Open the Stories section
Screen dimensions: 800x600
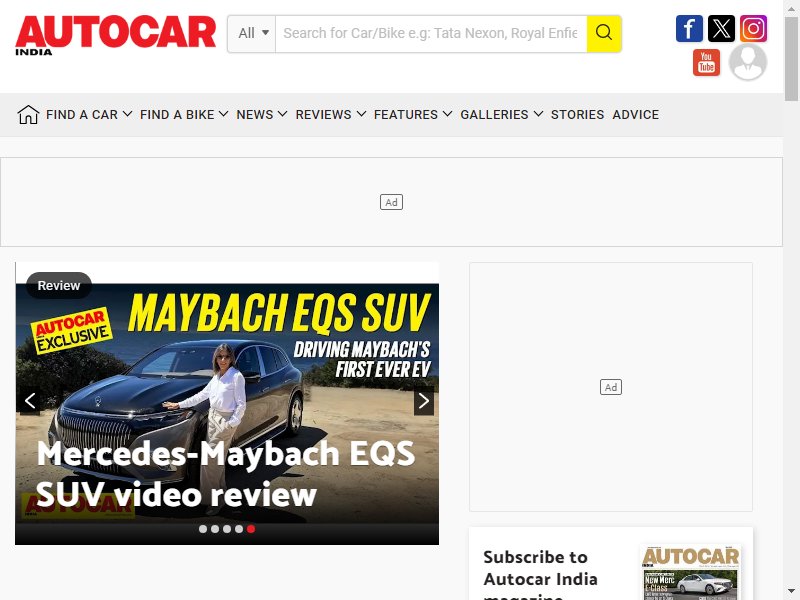(578, 115)
